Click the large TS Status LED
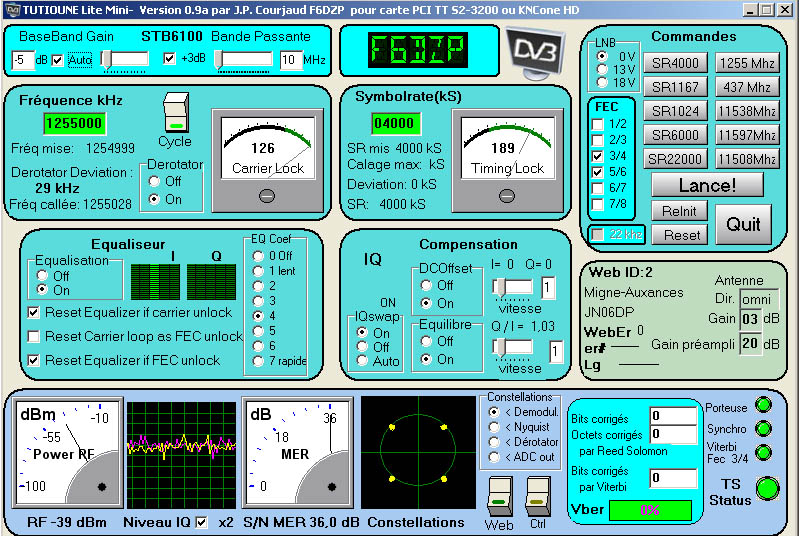The height and width of the screenshot is (536, 799). pyautogui.click(x=768, y=488)
